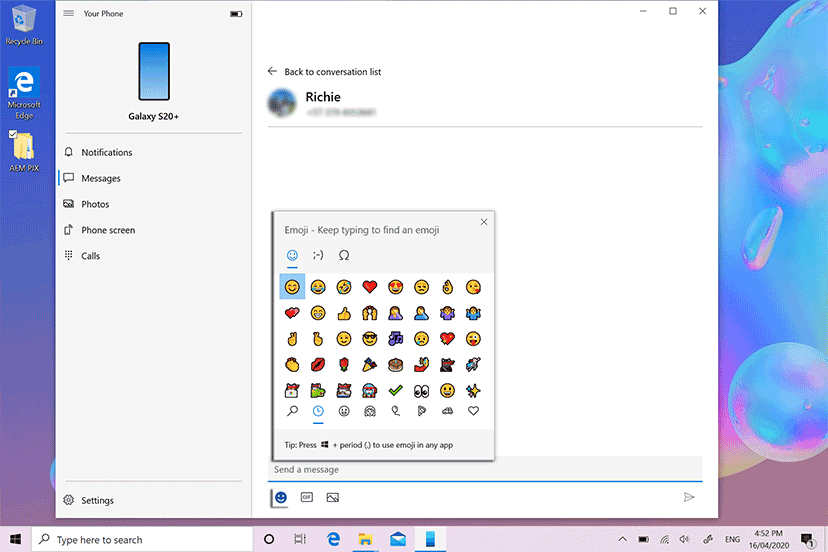828x552 pixels.
Task: Open Mail app from taskbar
Action: (x=398, y=539)
